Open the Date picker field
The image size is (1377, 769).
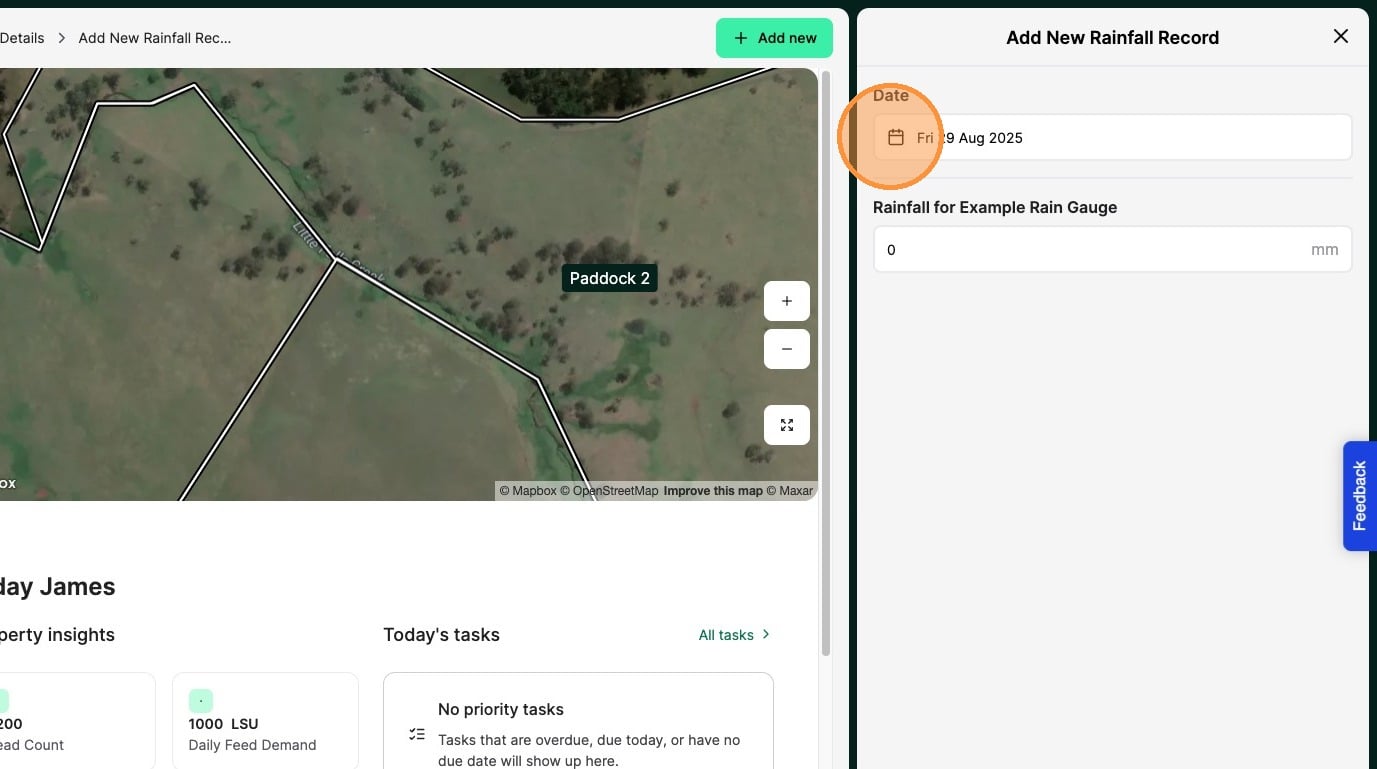pos(1112,138)
